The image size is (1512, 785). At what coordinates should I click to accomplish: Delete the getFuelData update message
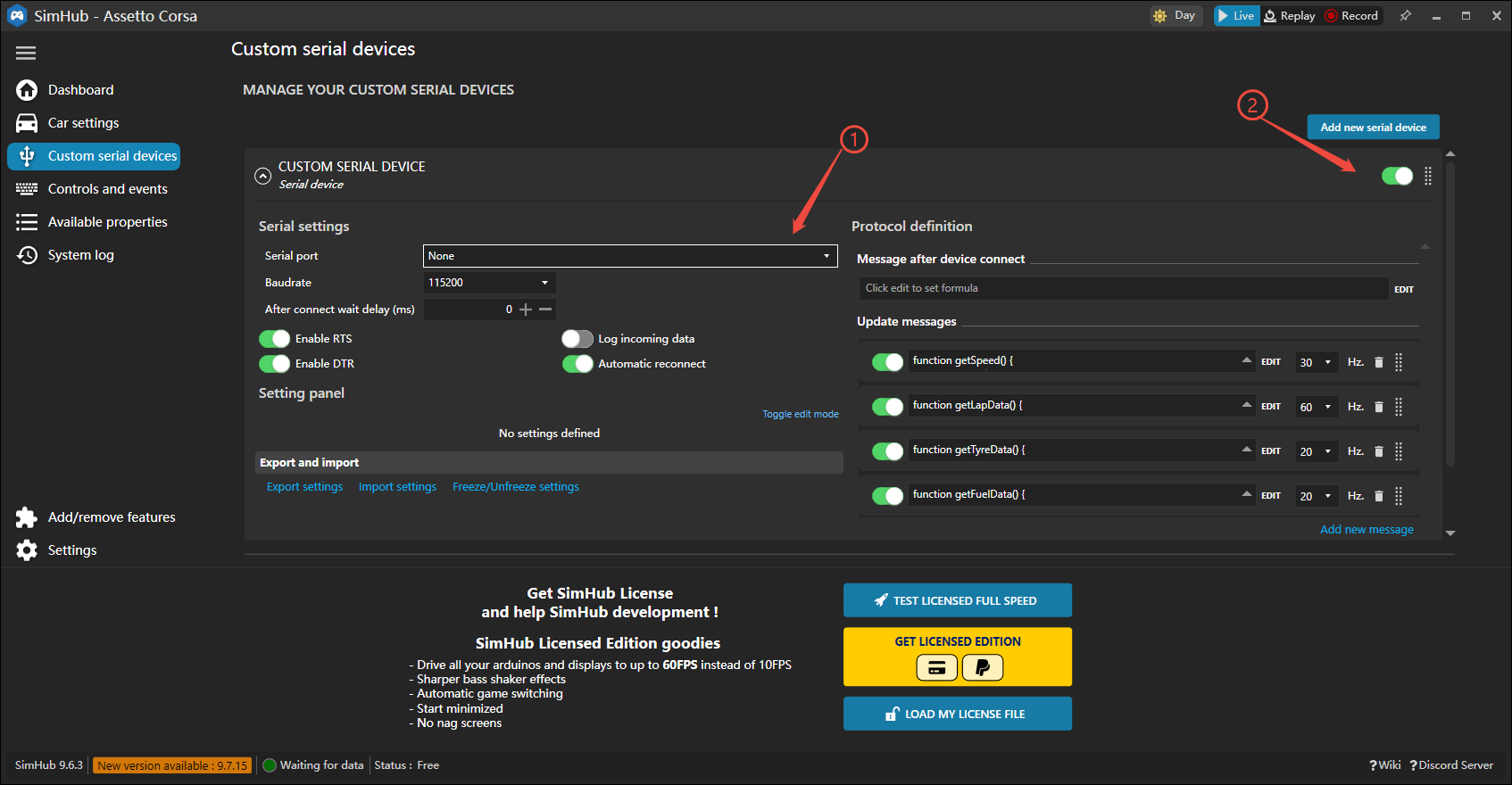click(x=1379, y=496)
